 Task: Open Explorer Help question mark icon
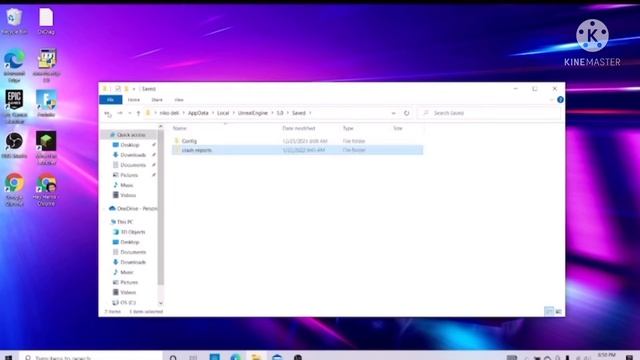click(x=560, y=100)
